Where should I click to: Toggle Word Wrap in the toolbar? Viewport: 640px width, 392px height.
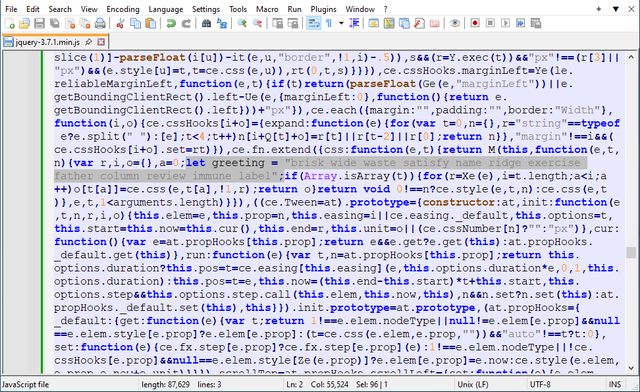click(313, 24)
